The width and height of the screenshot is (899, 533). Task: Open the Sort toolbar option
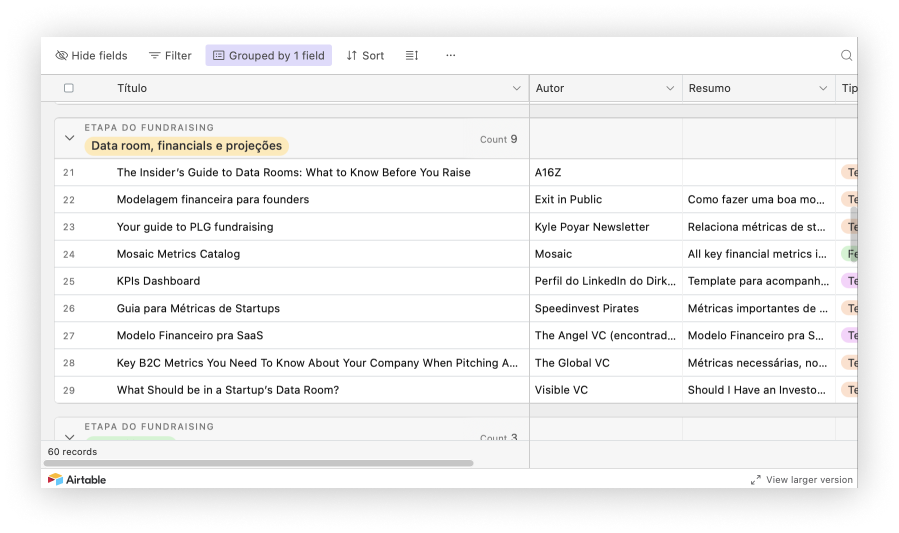[365, 56]
